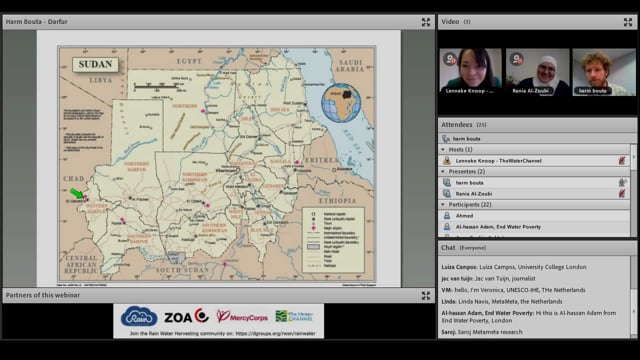Click the Rain logo
640x360 pixels.
coord(139,317)
